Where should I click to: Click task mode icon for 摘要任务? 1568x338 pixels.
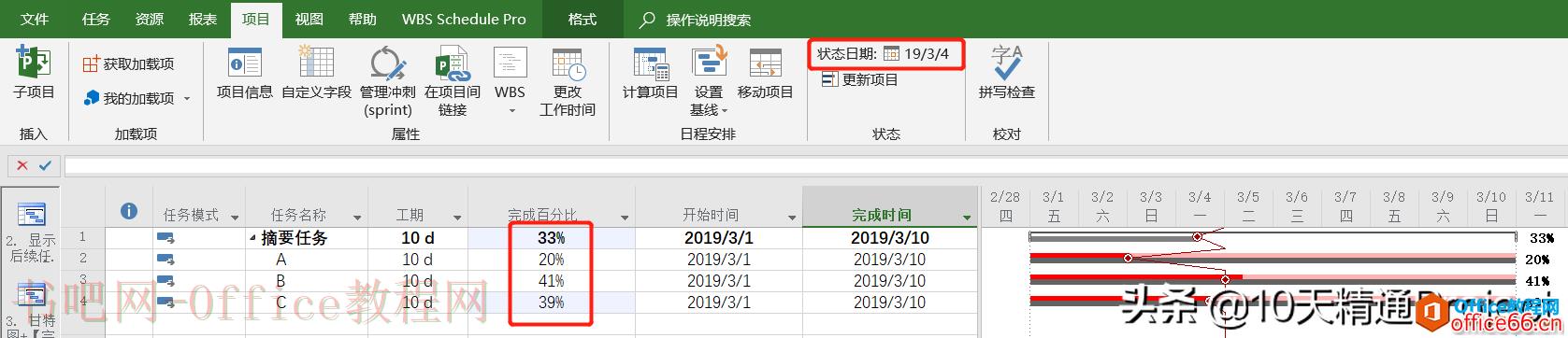[x=165, y=238]
